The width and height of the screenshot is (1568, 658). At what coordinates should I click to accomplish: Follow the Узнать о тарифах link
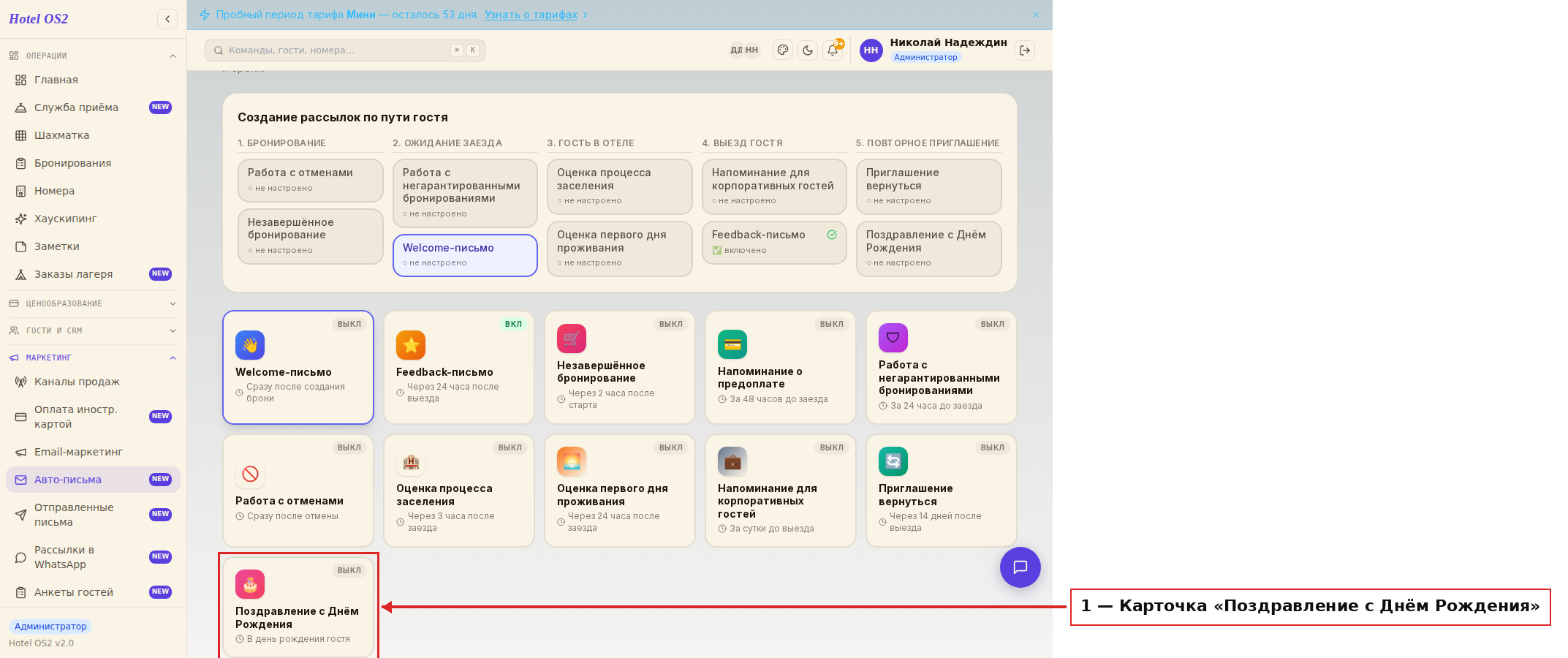point(531,15)
